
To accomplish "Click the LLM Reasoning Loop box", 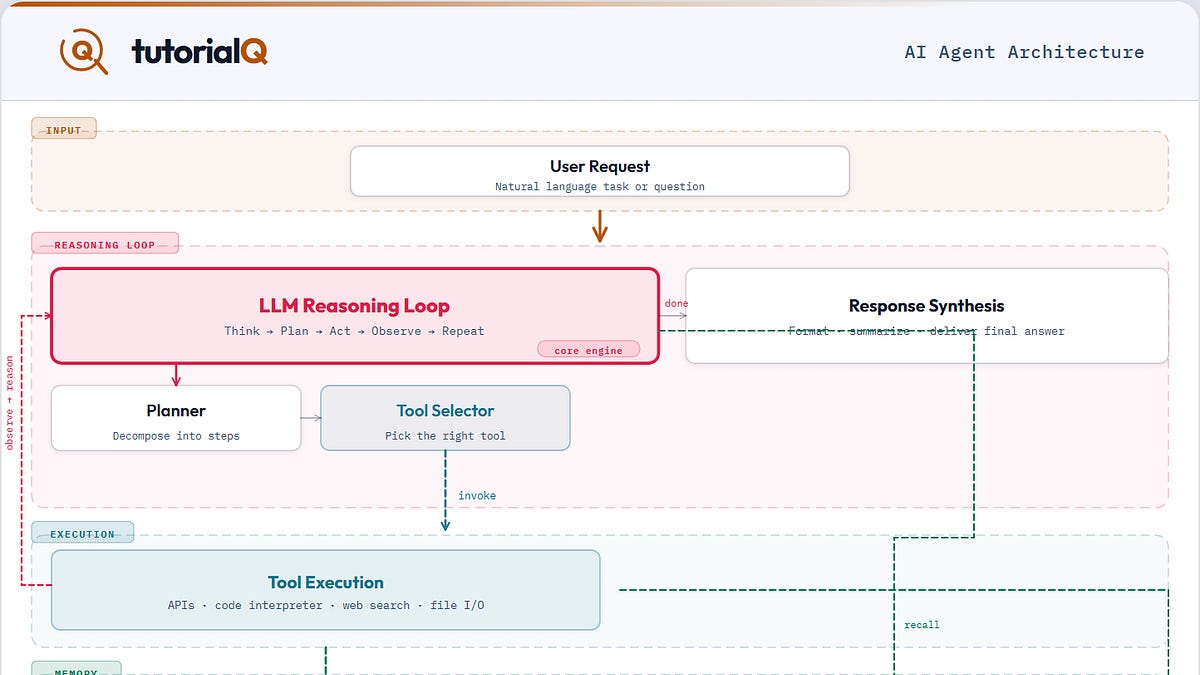I will click(x=355, y=316).
